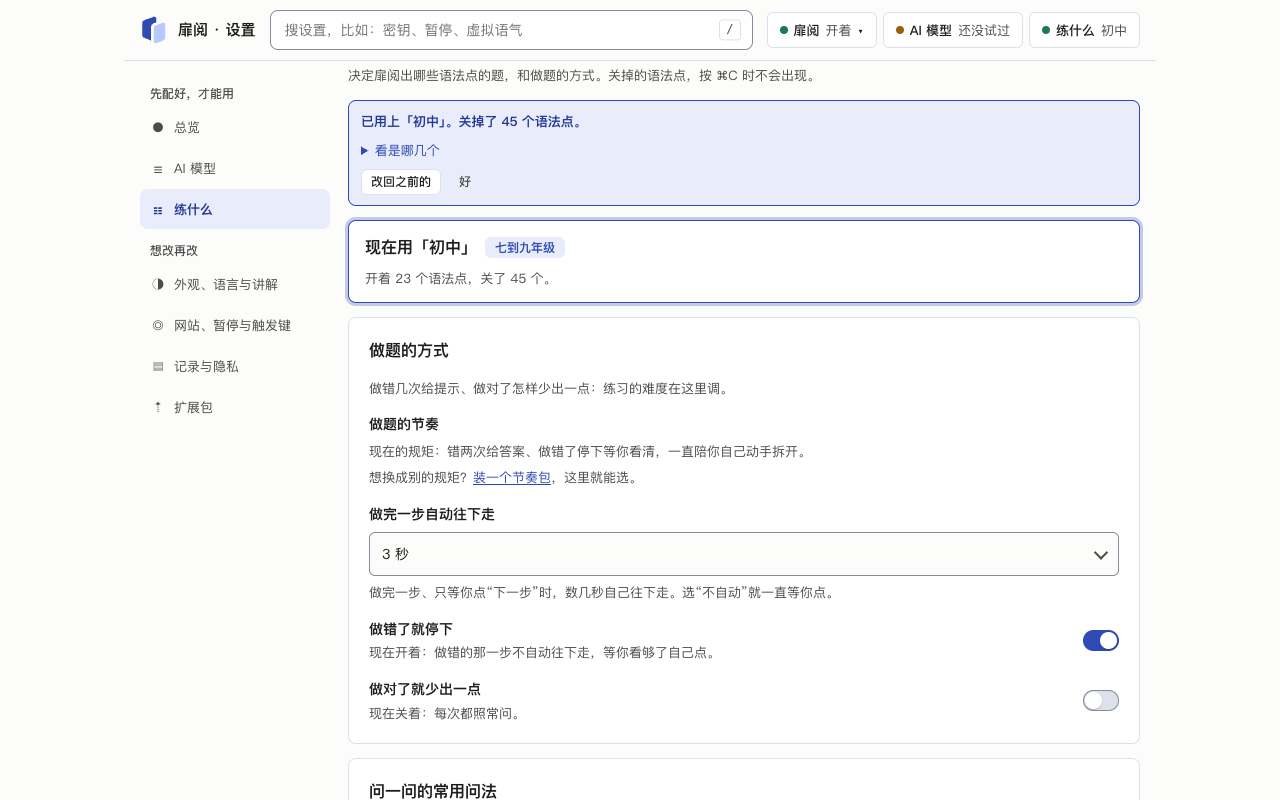Click the 总览 circle icon in sidebar

[158, 127]
